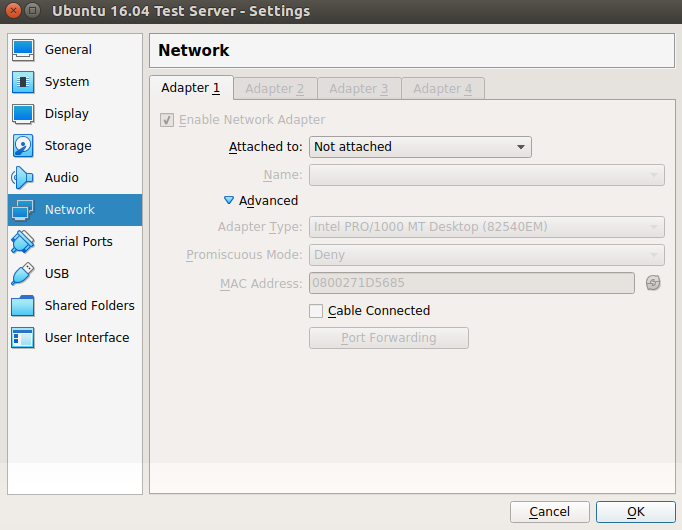Close the Settings window
The width and height of the screenshot is (682, 530).
click(x=13, y=10)
